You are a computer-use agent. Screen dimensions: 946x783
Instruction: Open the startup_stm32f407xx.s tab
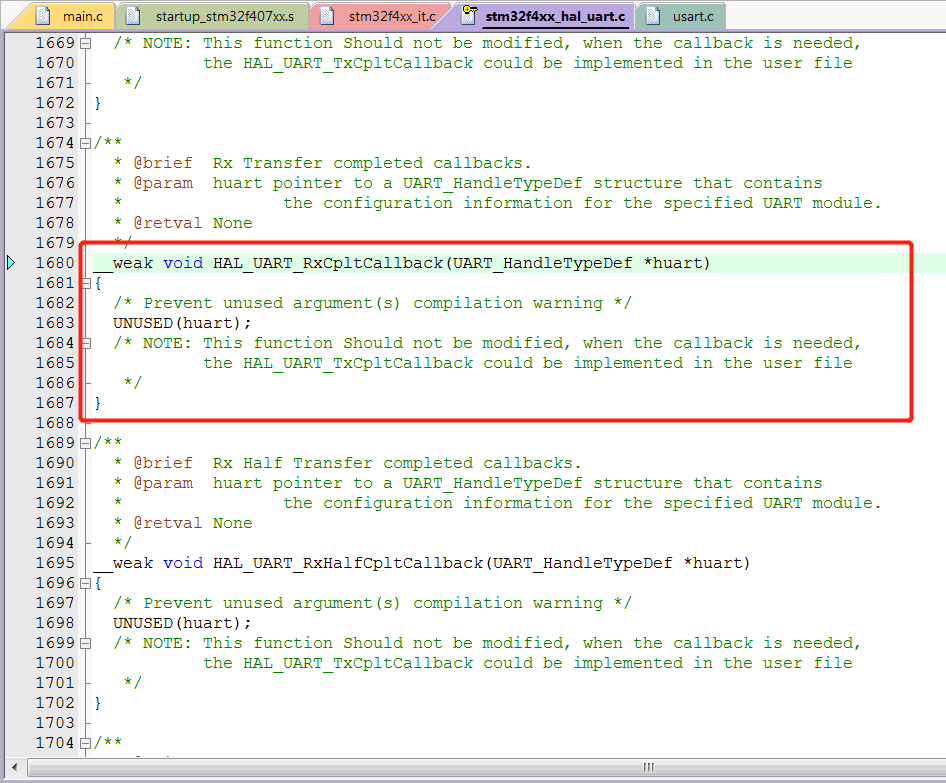(212, 16)
